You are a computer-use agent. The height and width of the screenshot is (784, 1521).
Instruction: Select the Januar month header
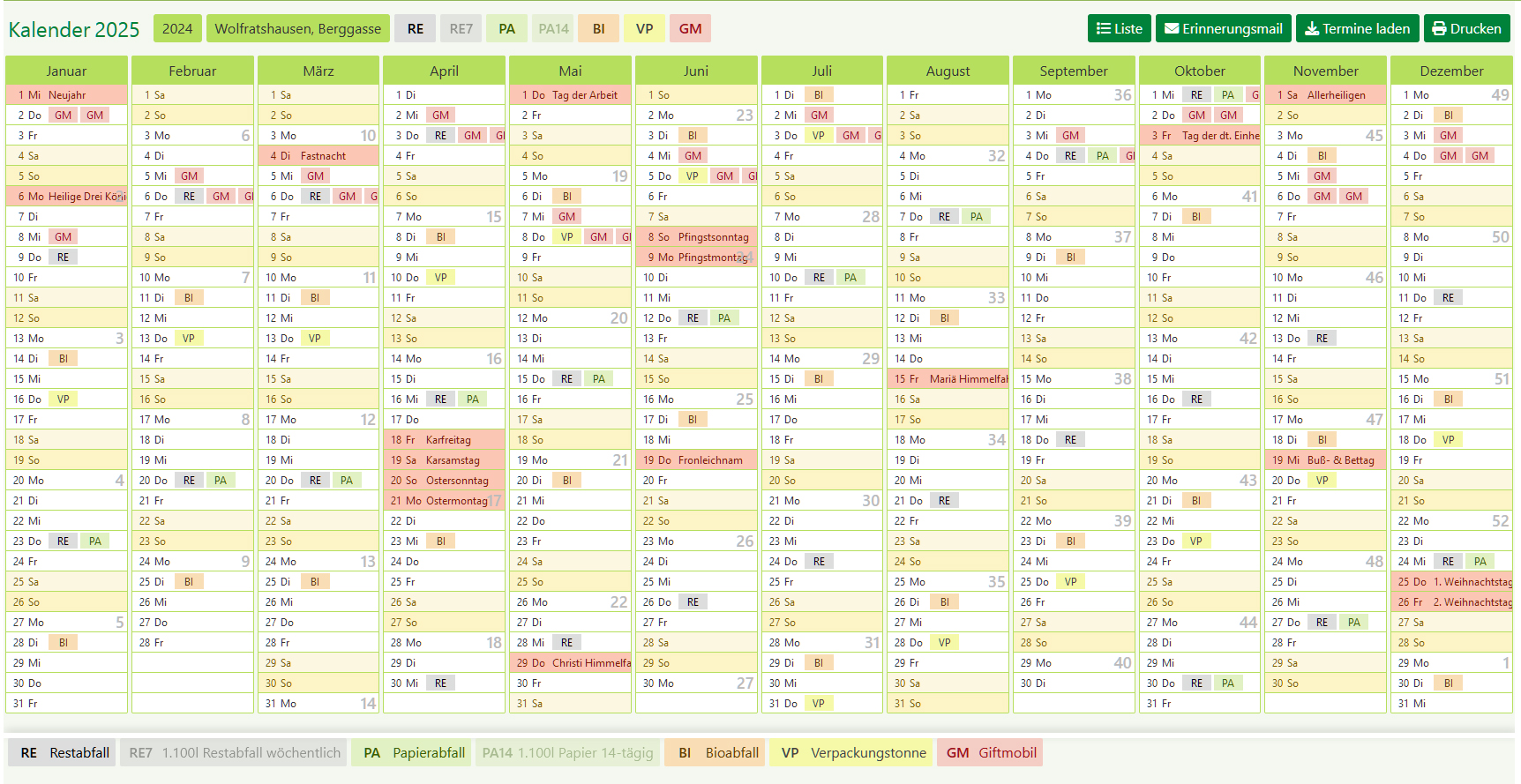[x=66, y=71]
